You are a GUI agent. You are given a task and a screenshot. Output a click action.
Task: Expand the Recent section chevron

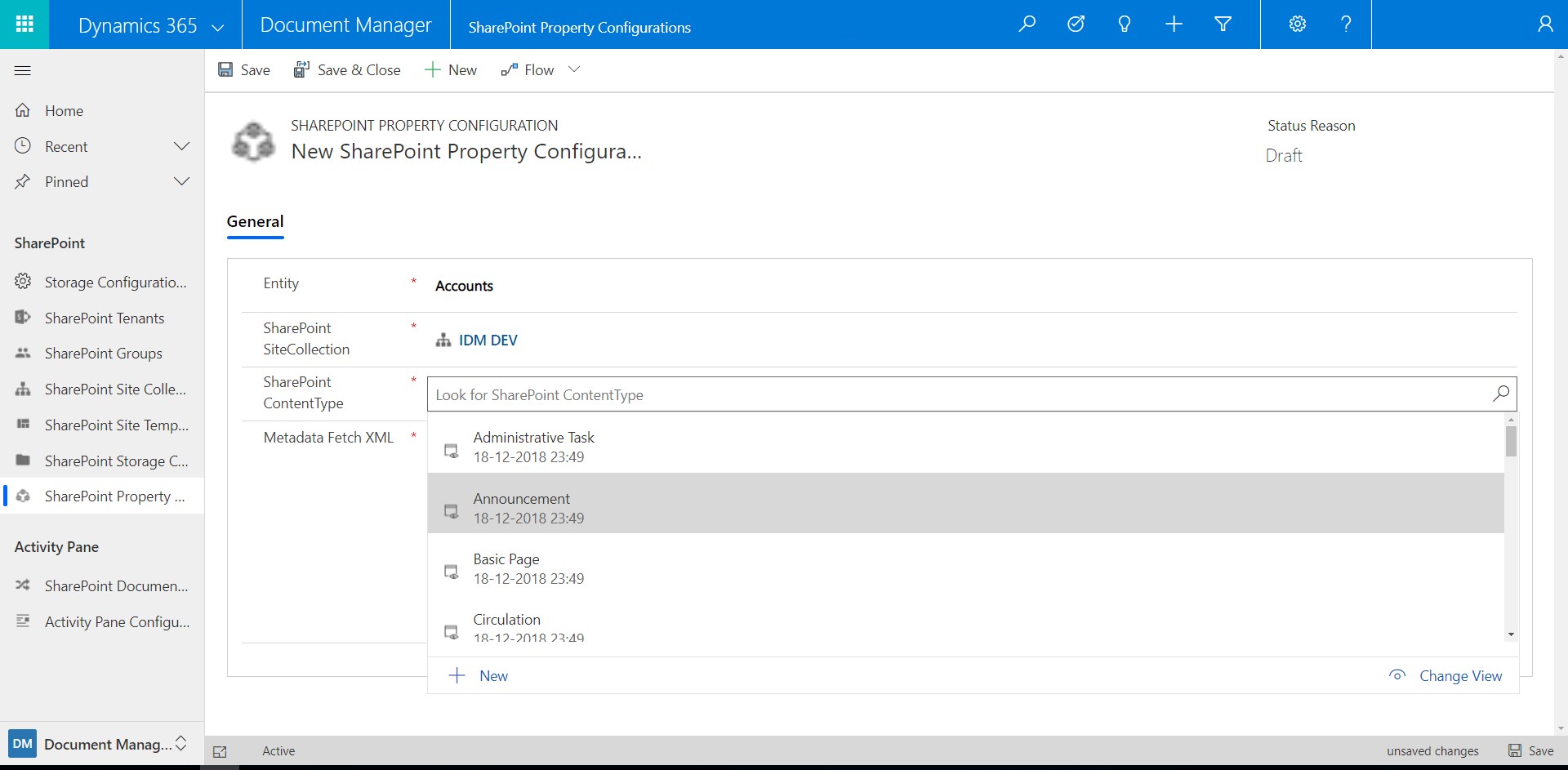point(181,146)
